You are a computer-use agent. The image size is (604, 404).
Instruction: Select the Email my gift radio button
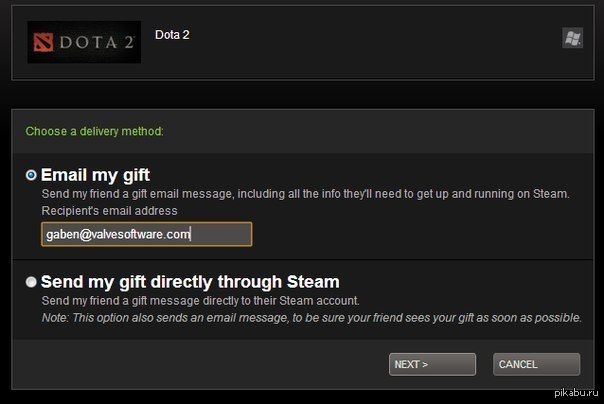pos(31,175)
